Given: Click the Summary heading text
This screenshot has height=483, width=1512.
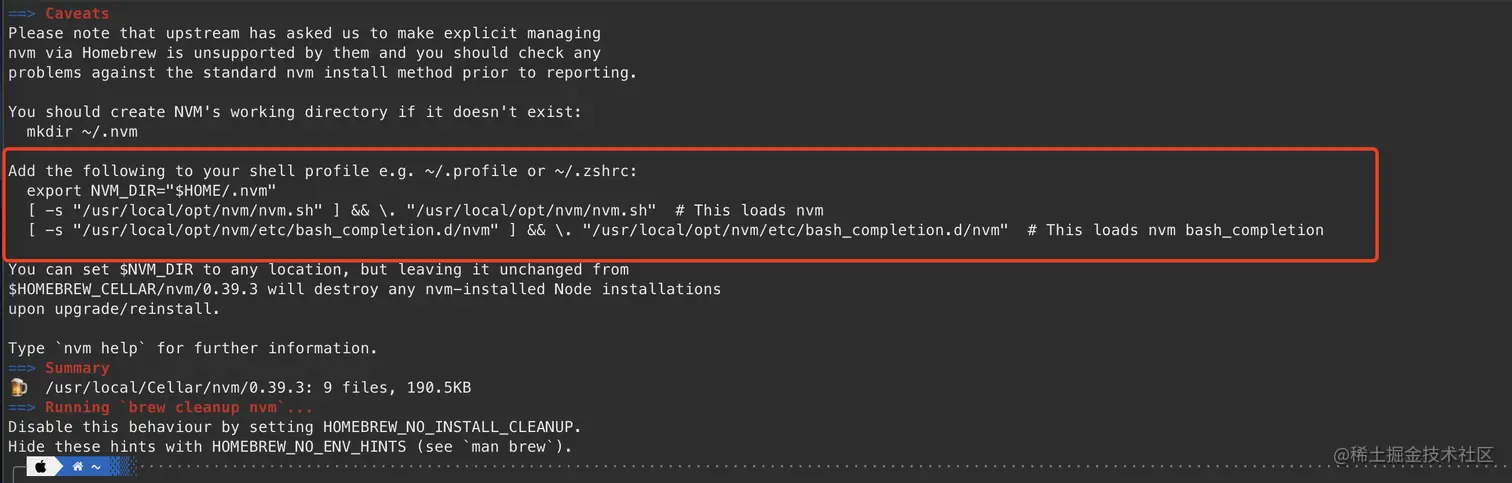Looking at the screenshot, I should 77,368.
